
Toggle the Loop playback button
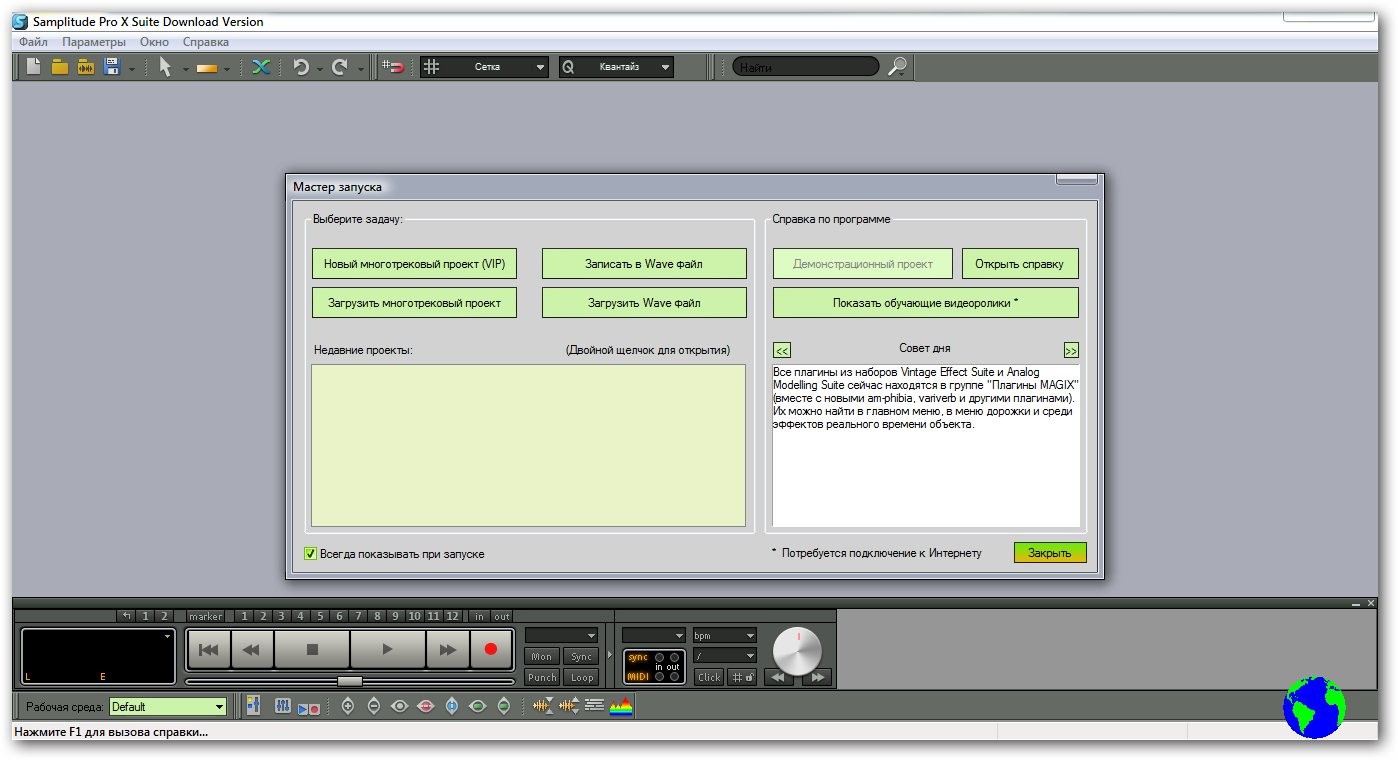pyautogui.click(x=582, y=677)
